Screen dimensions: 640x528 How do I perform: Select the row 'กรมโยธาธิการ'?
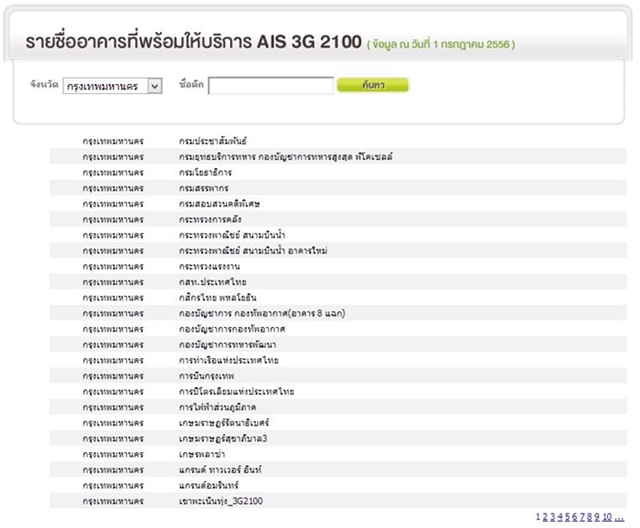[x=338, y=173]
